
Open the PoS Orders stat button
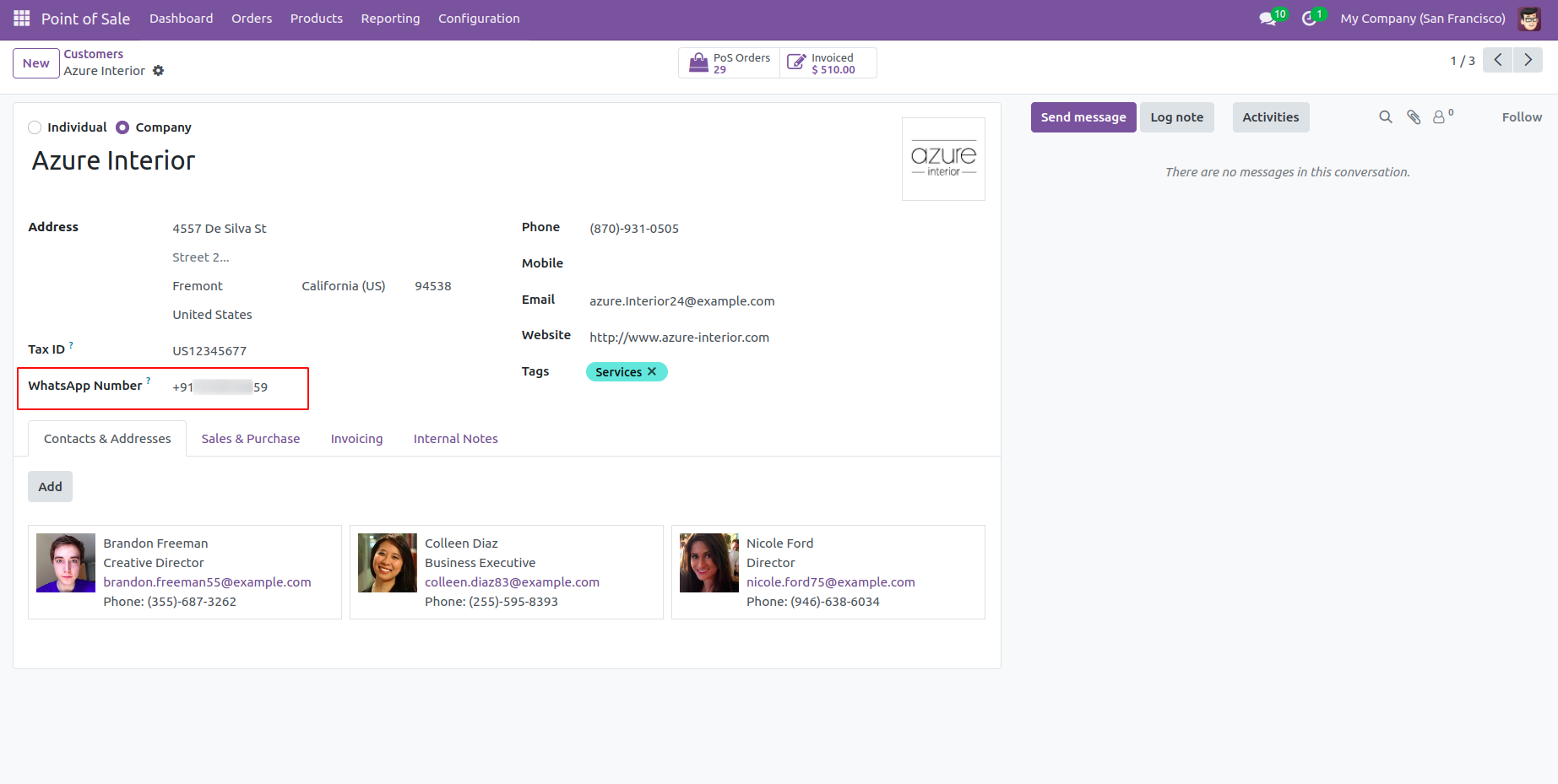[730, 63]
